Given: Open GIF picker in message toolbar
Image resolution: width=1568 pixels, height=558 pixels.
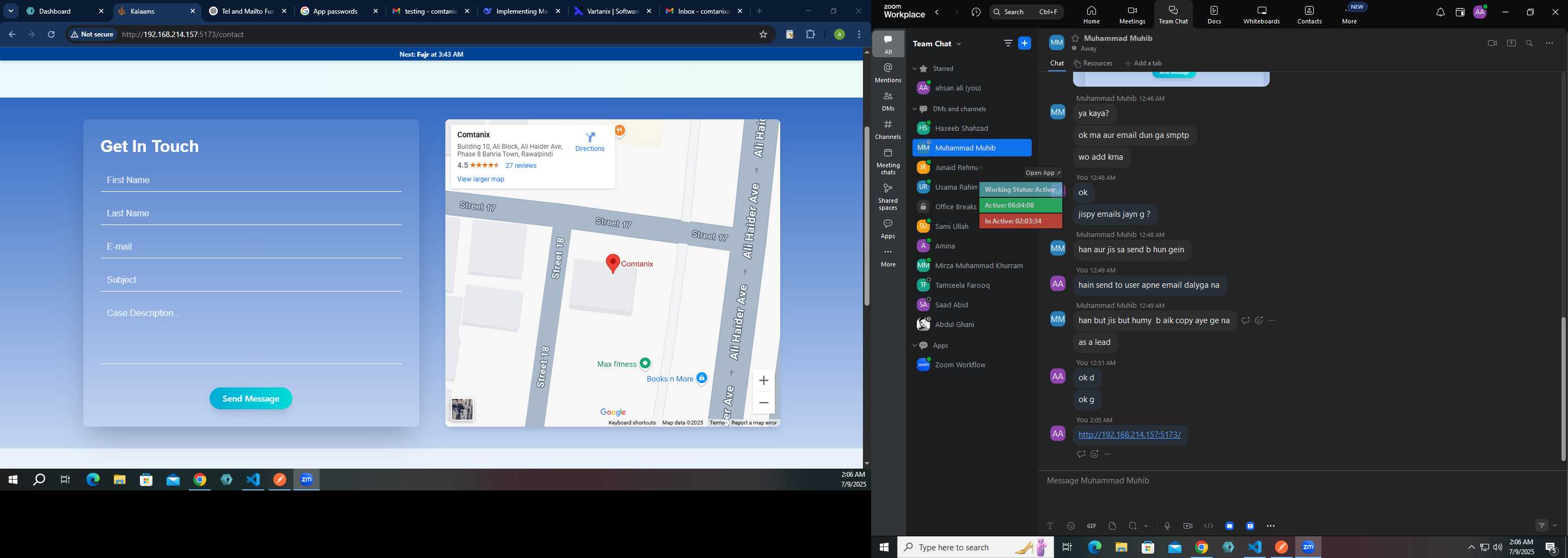Looking at the screenshot, I should pyautogui.click(x=1092, y=526).
